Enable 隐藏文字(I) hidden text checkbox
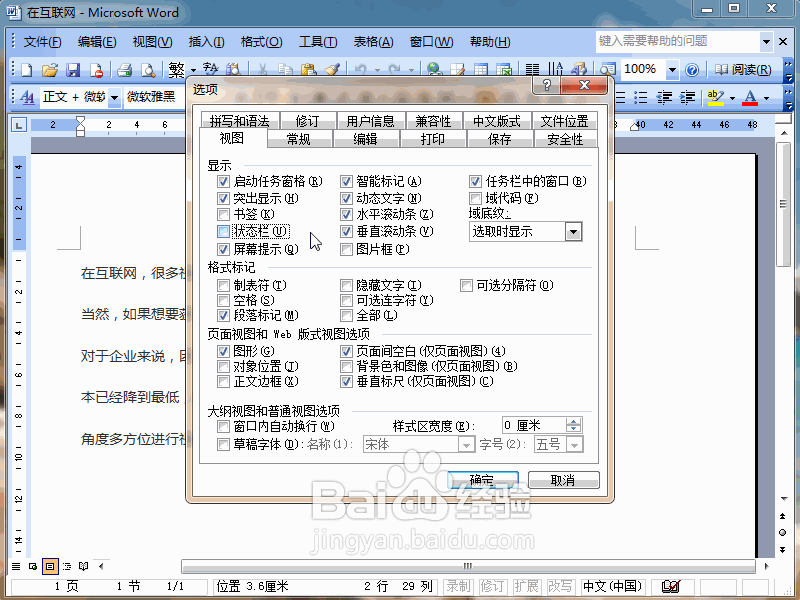Image resolution: width=800 pixels, height=600 pixels. (x=346, y=285)
